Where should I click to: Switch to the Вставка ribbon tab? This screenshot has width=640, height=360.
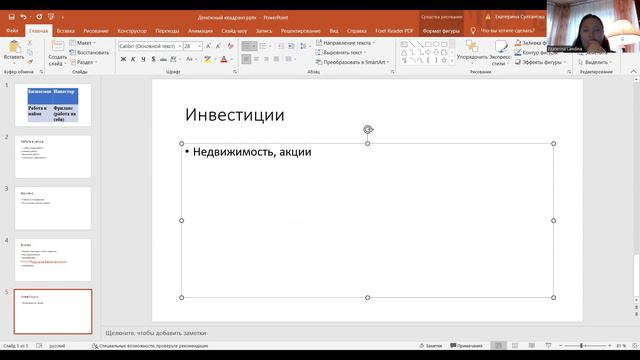coord(66,31)
